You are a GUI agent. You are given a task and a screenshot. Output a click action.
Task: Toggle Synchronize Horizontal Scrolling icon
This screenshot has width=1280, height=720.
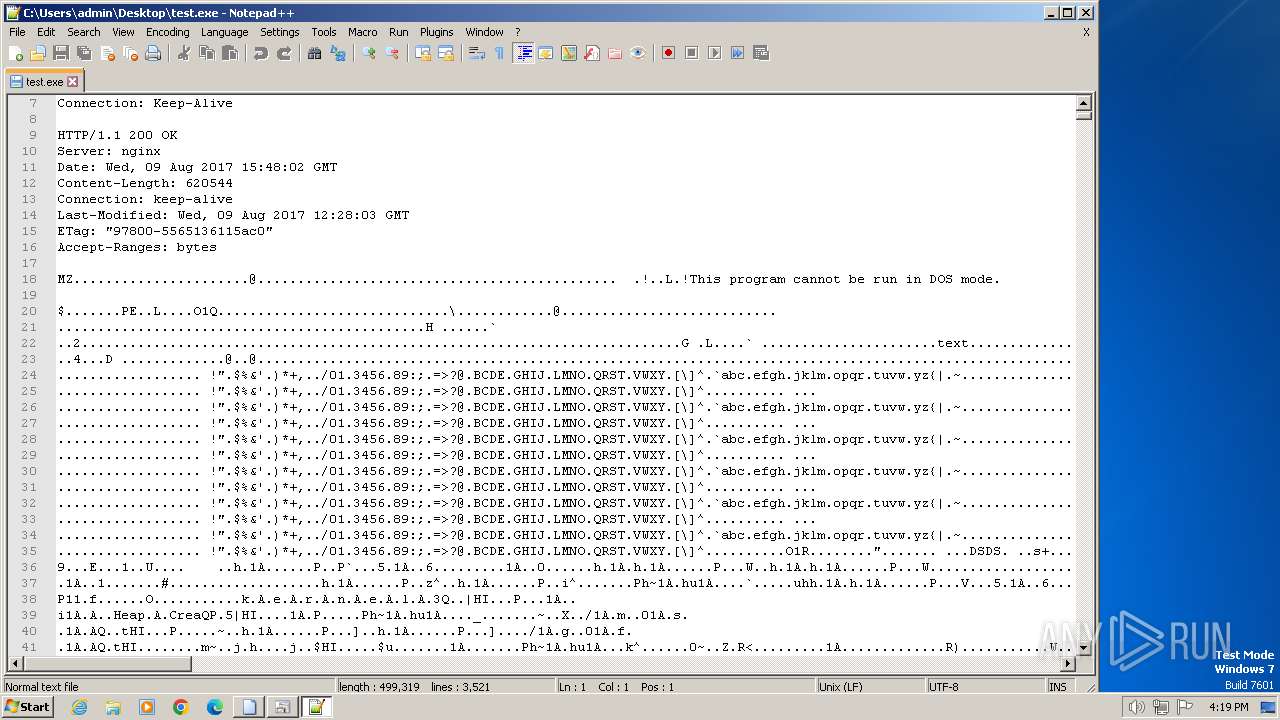point(446,53)
